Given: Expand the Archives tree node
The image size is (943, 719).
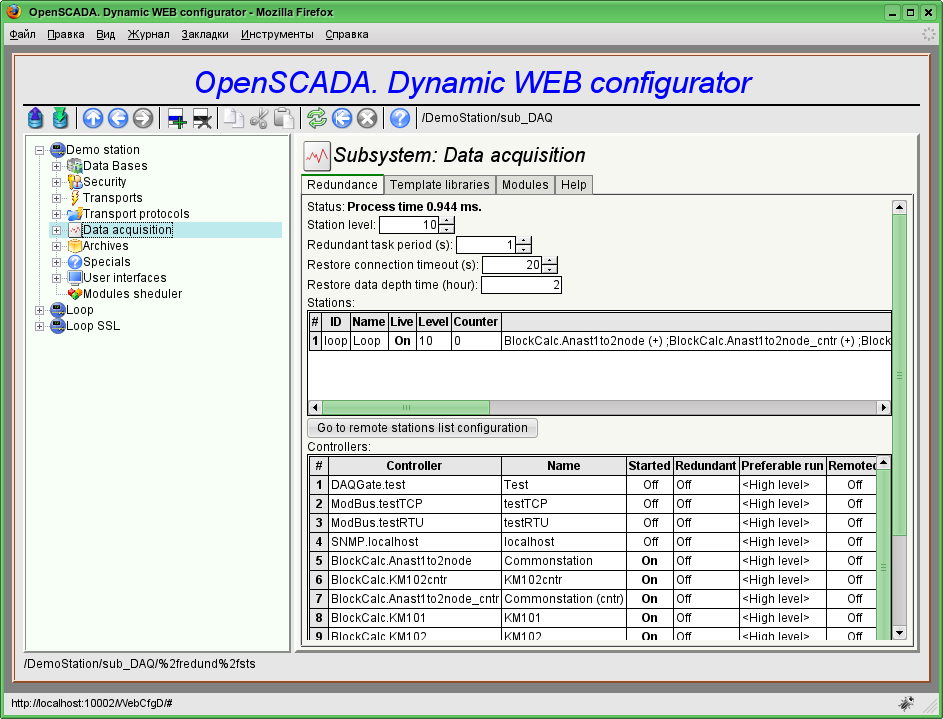Looking at the screenshot, I should coord(56,246).
